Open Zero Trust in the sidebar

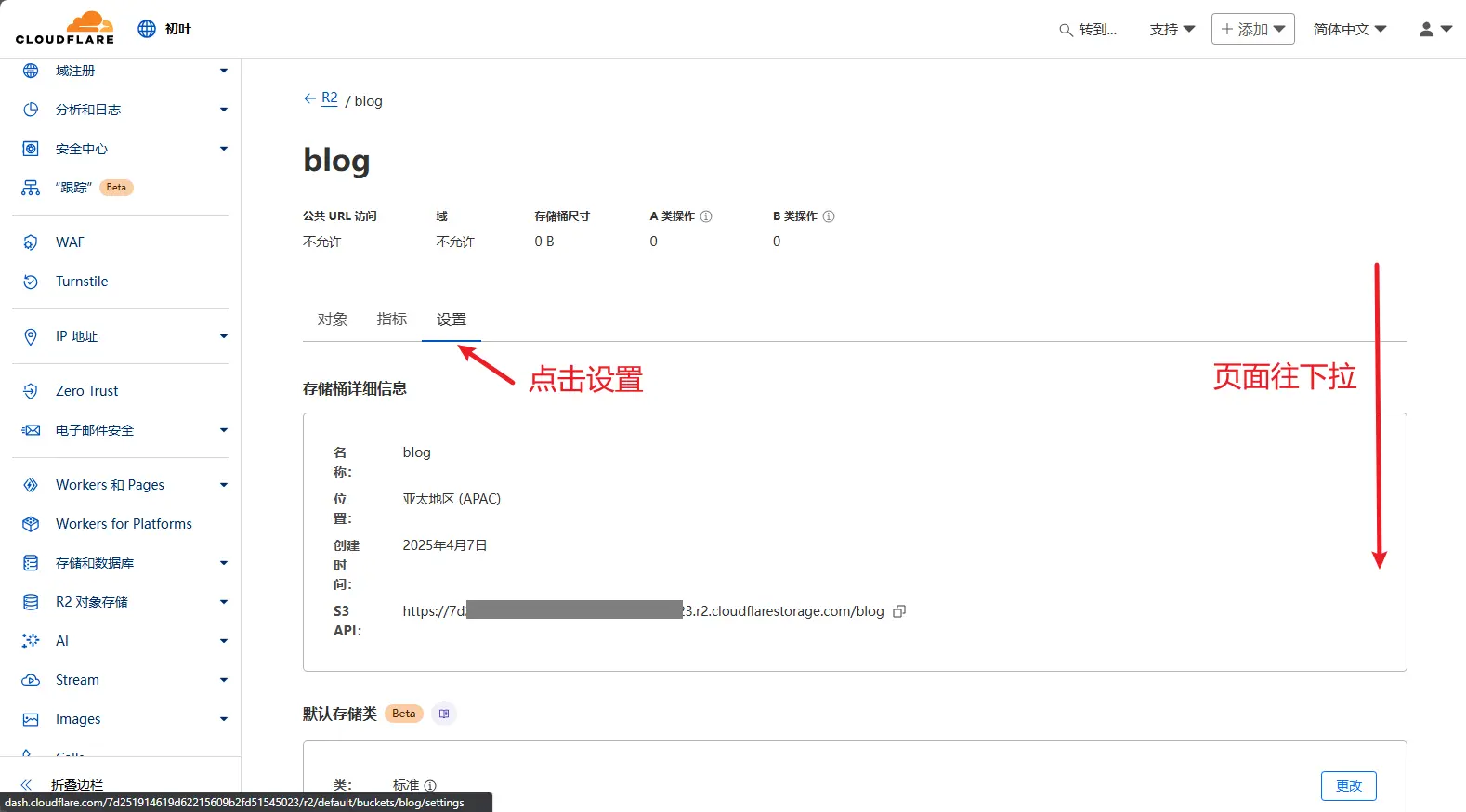[87, 391]
